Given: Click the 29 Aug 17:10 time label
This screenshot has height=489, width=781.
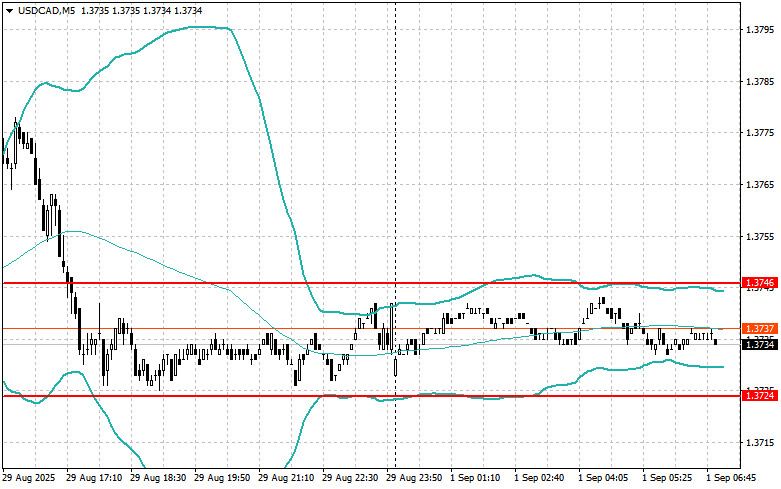Looking at the screenshot, I should (x=94, y=478).
